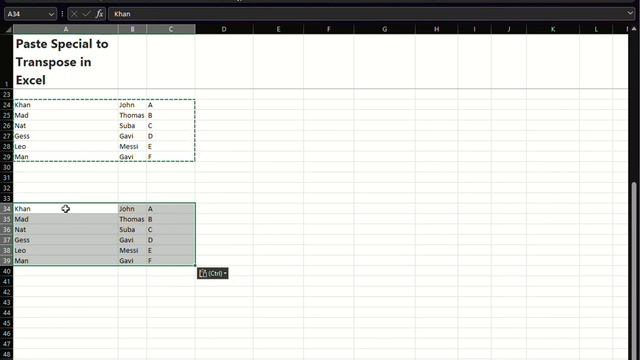Select column G header
This screenshot has height=360, width=640.
[384, 29]
